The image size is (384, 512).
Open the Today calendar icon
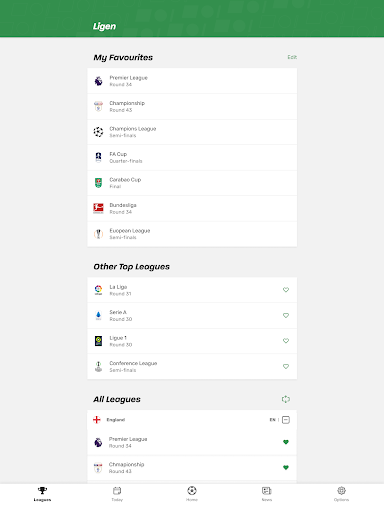(x=117, y=490)
